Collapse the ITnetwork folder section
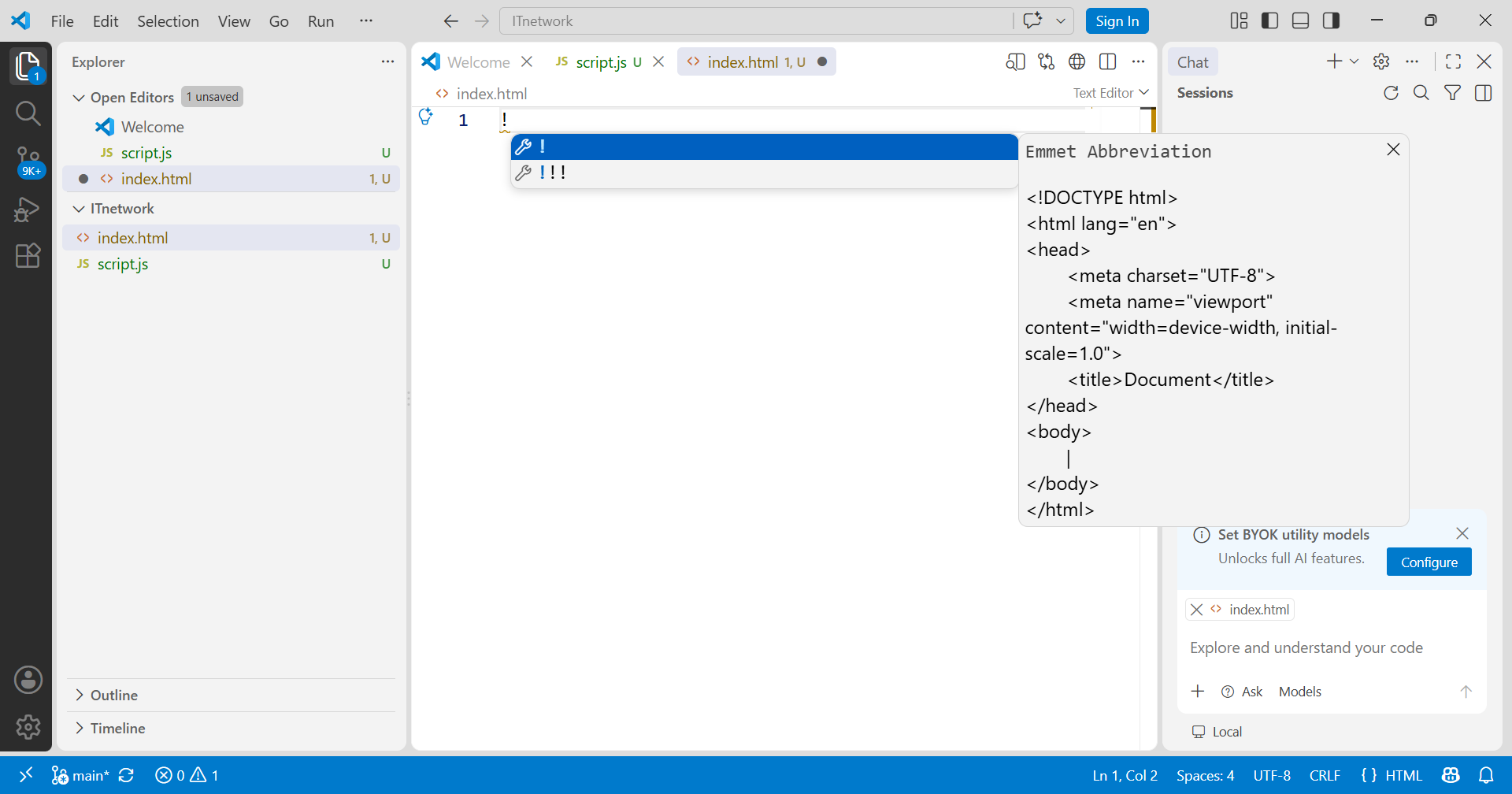1512x794 pixels. tap(79, 209)
